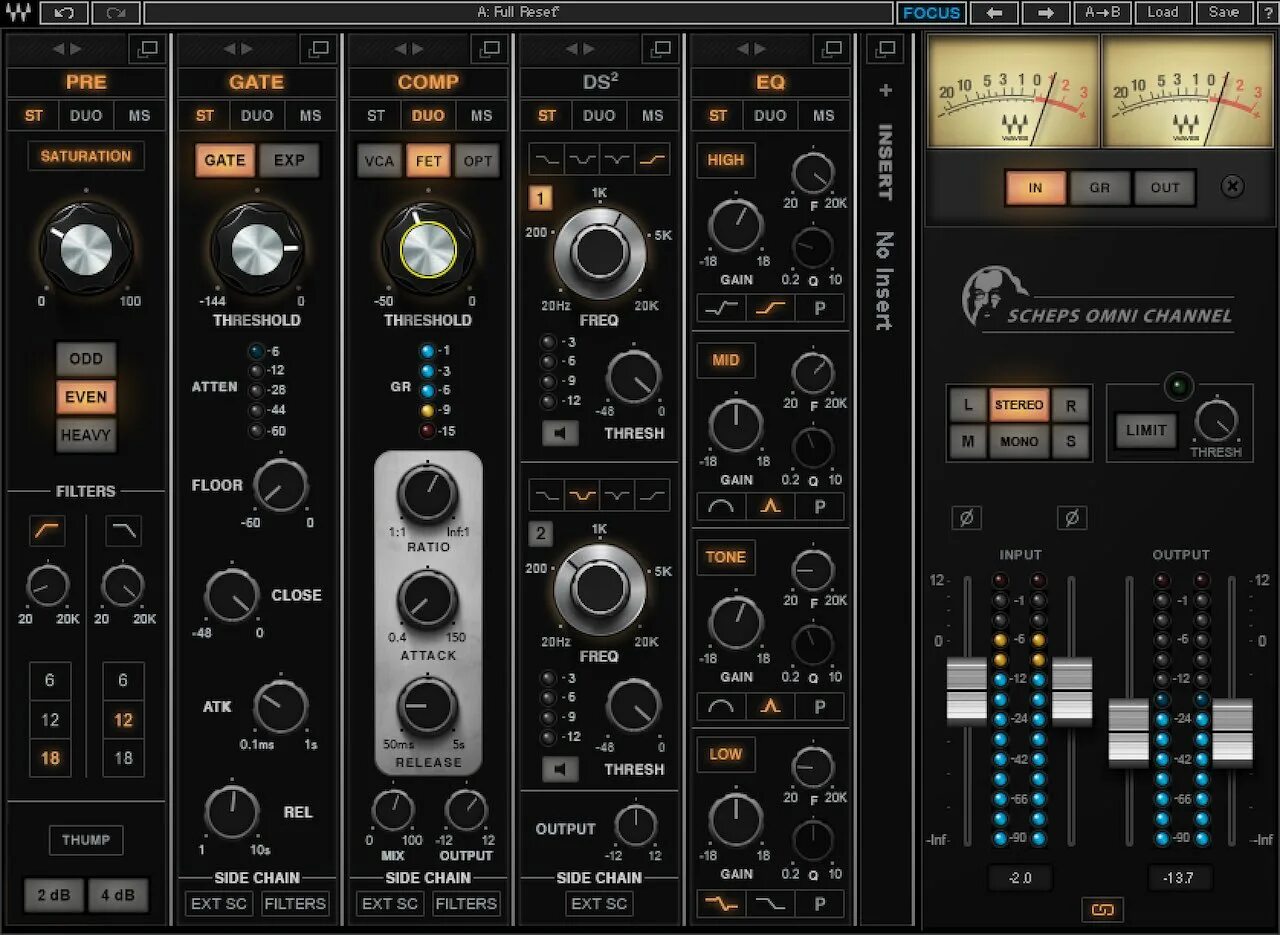
Task: Switch gate mode to EXP
Action: click(x=289, y=161)
